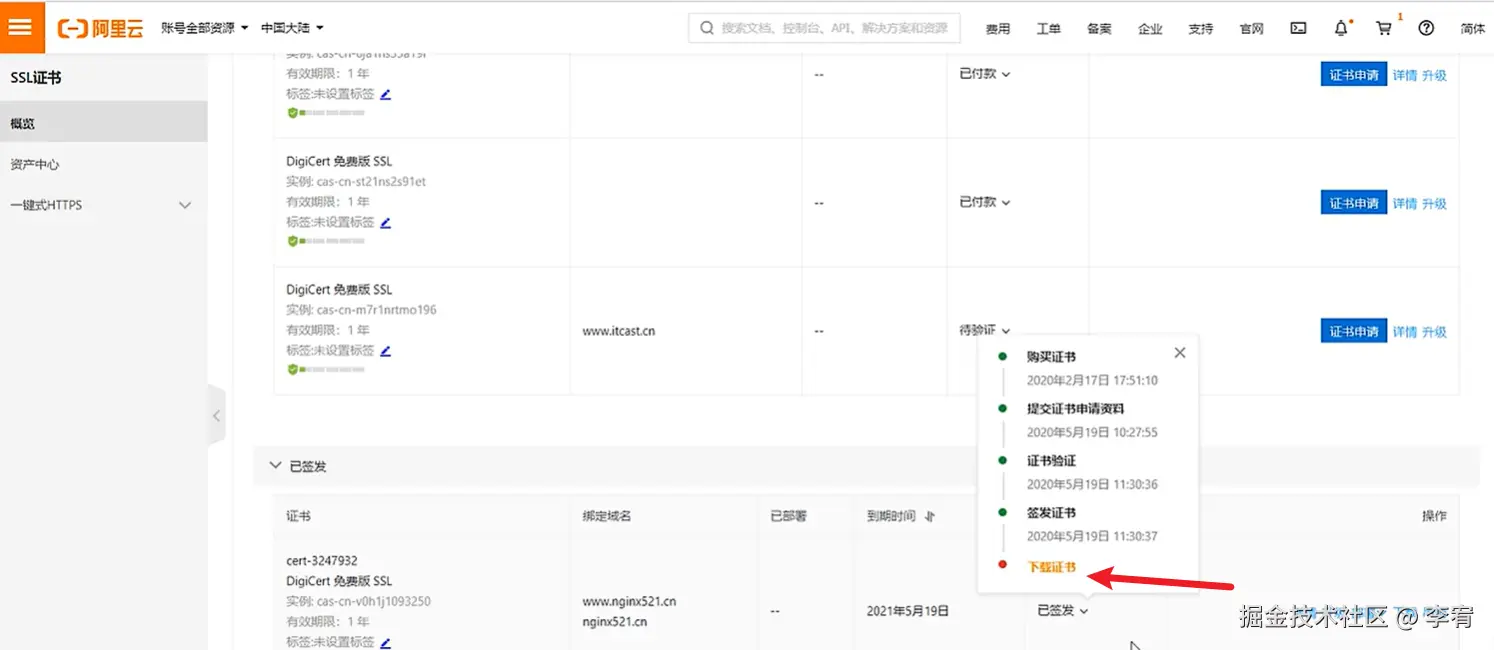
Task: Click the 提交证书申请资料 step
Action: [x=1075, y=409]
